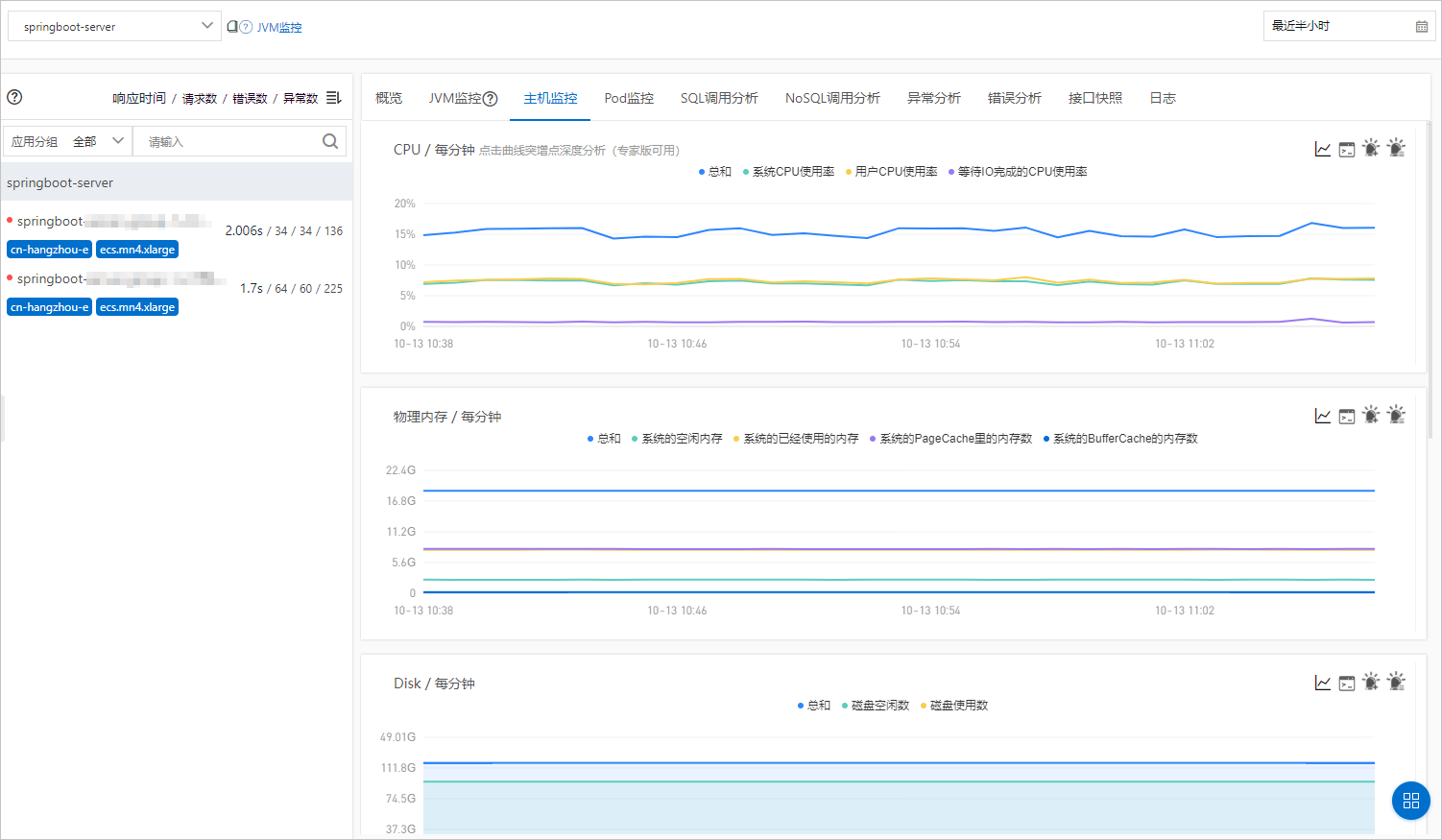The width and height of the screenshot is (1442, 840).
Task: Sort by 响应时间 column label
Action: click(x=139, y=98)
